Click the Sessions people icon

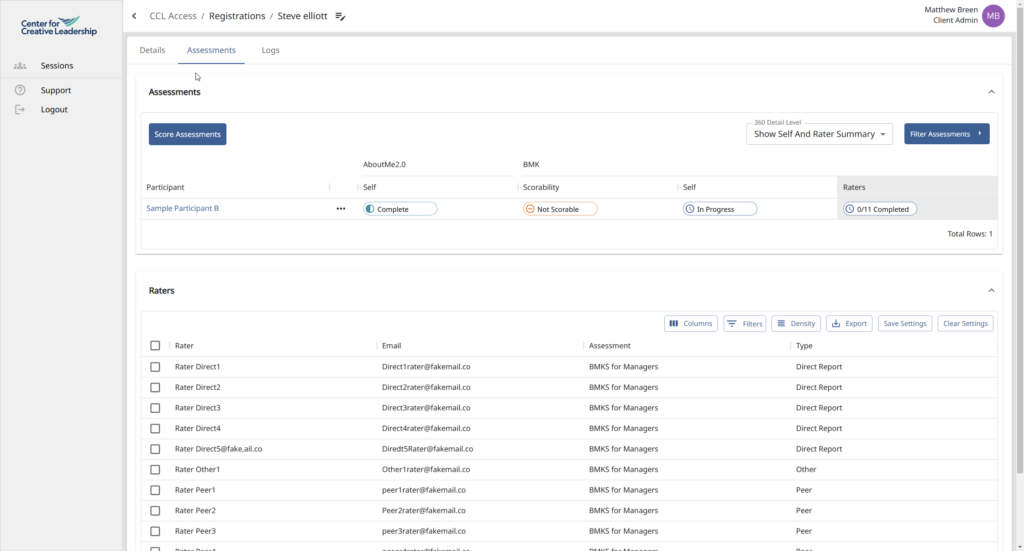20,66
